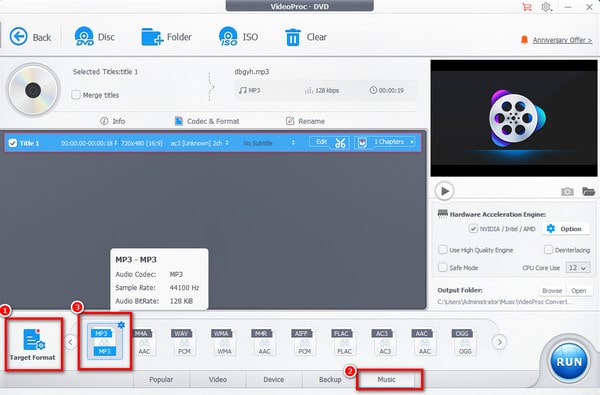The image size is (600, 395).
Task: Load an ISO image file
Action: click(x=238, y=37)
